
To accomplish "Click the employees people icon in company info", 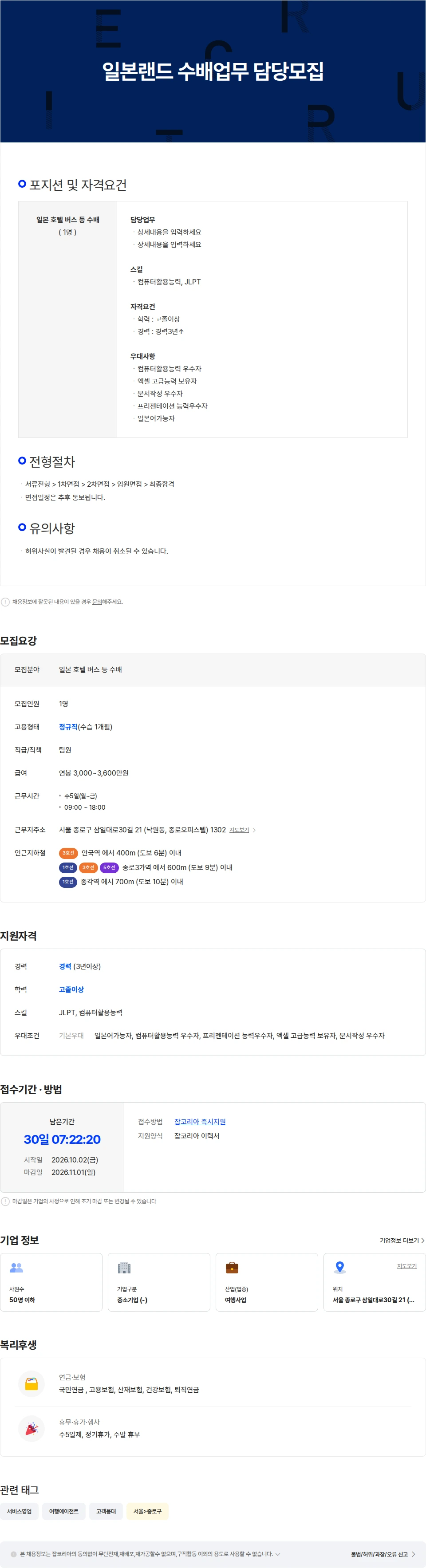I will (x=16, y=1268).
